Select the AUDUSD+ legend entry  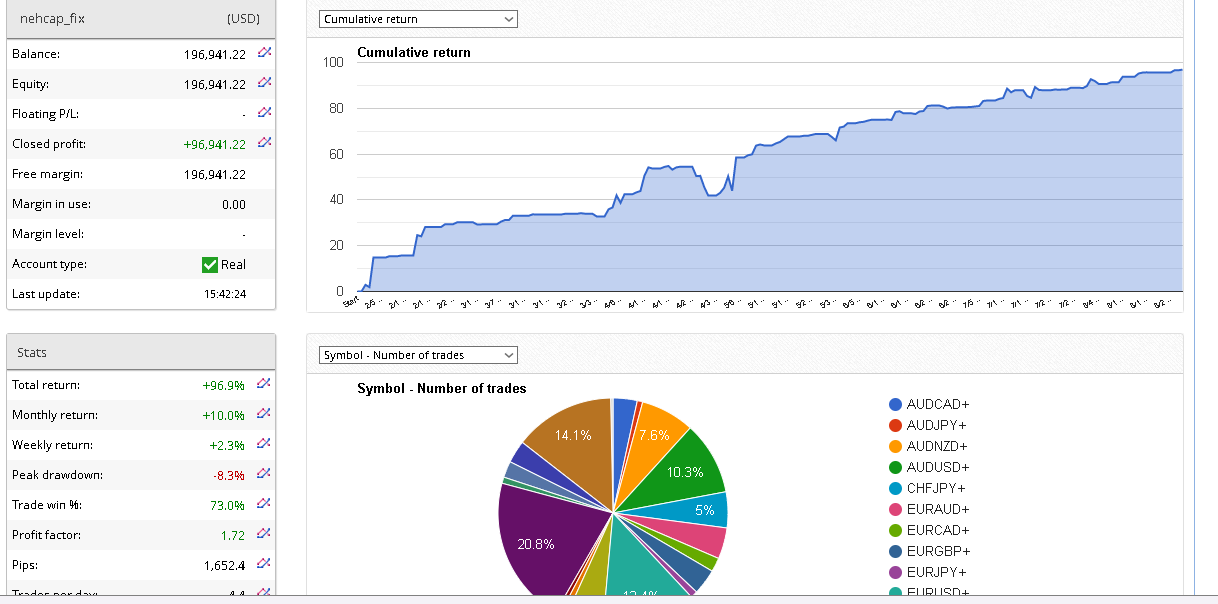(937, 467)
